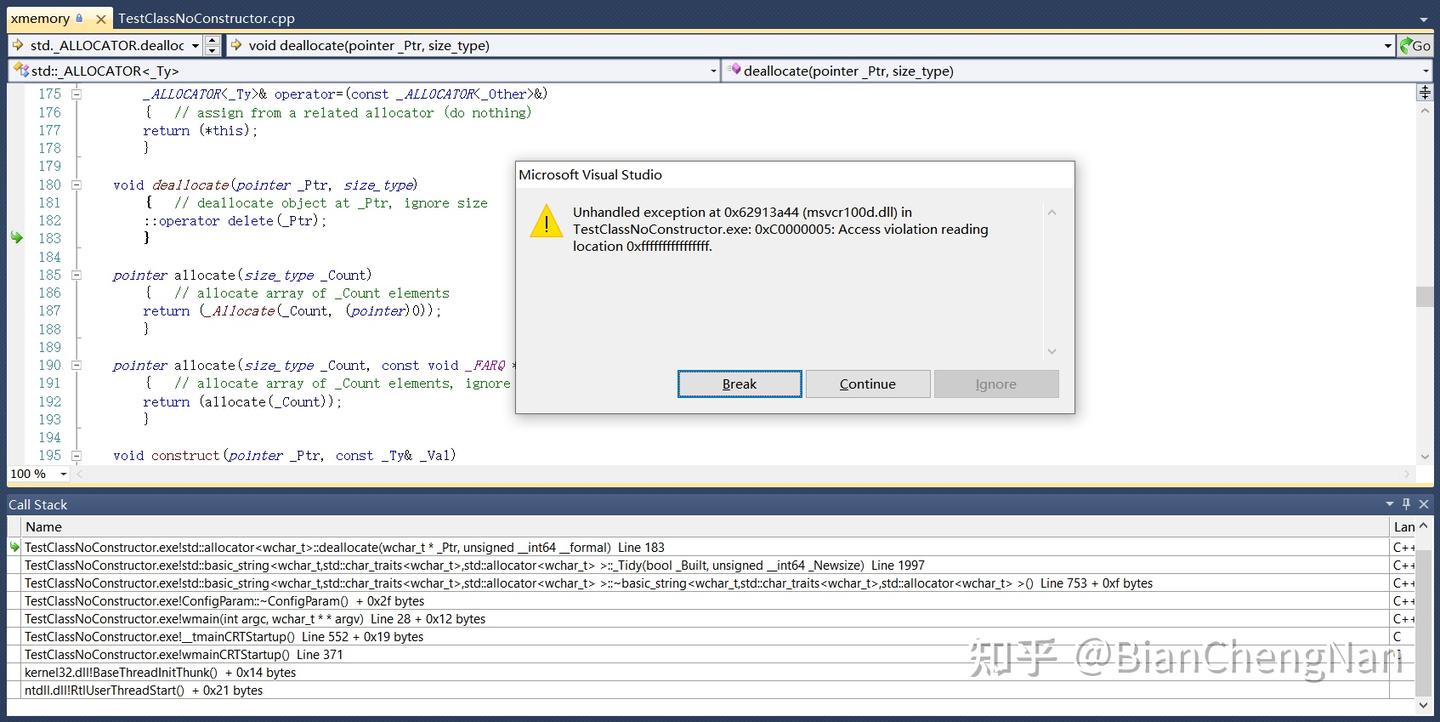Close the xmemory tab
This screenshot has width=1440, height=722.
click(x=100, y=18)
